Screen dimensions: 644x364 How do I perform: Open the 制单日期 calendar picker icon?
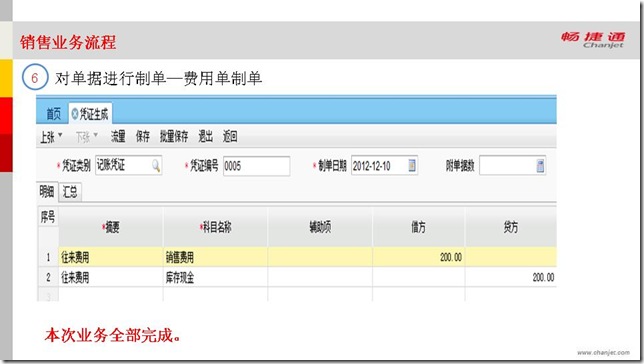tap(412, 166)
